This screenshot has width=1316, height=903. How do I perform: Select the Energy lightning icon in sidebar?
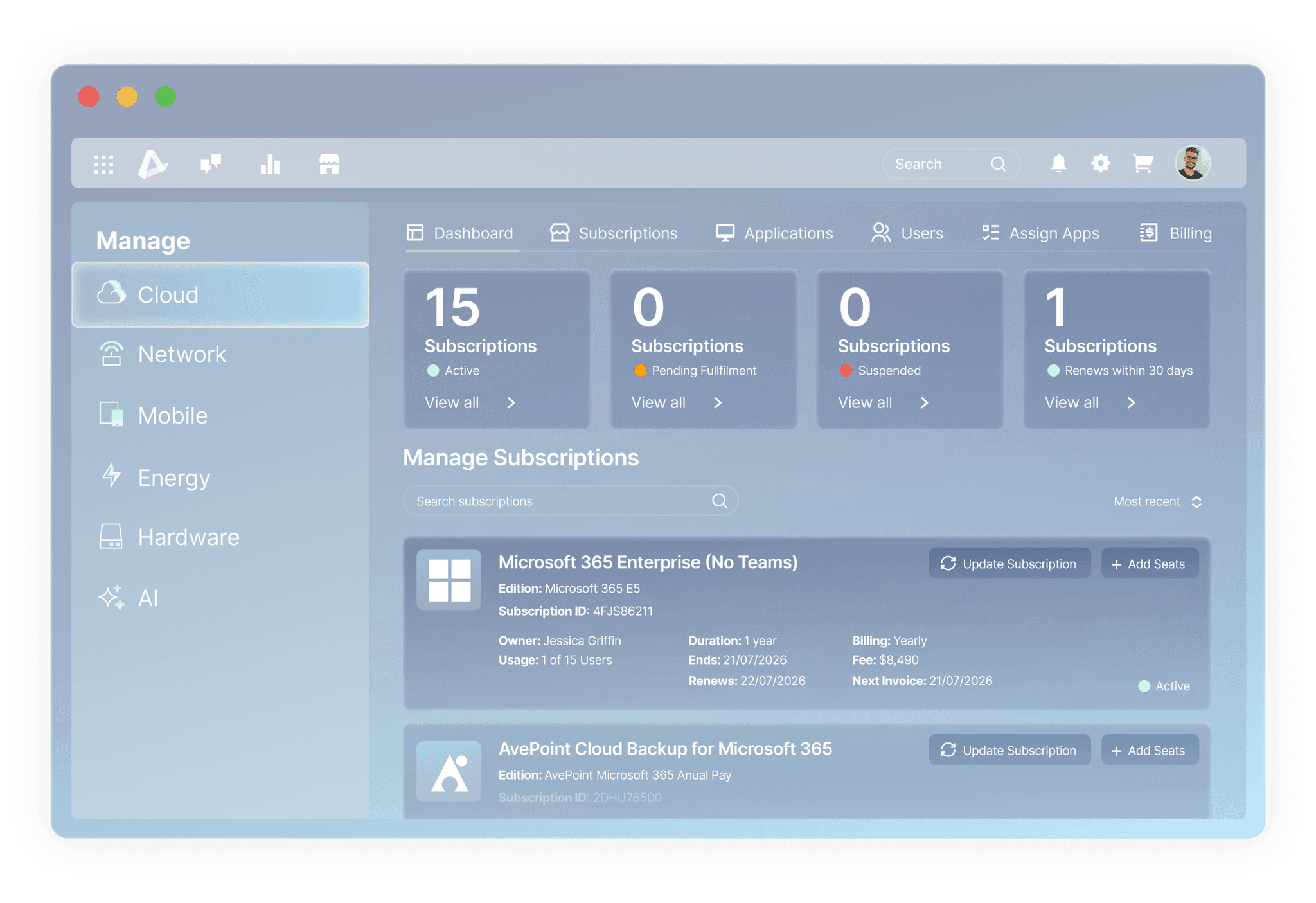click(x=111, y=477)
